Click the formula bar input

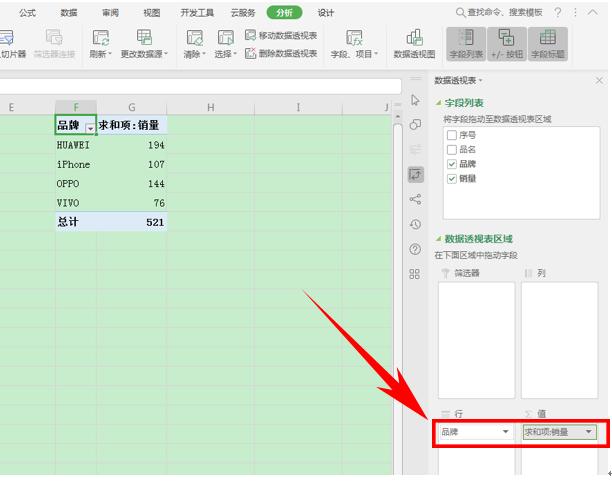tap(201, 86)
